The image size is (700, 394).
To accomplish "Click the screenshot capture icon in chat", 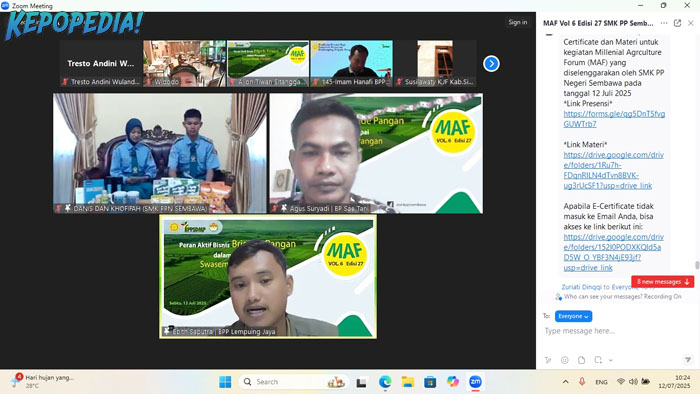I will 598,360.
